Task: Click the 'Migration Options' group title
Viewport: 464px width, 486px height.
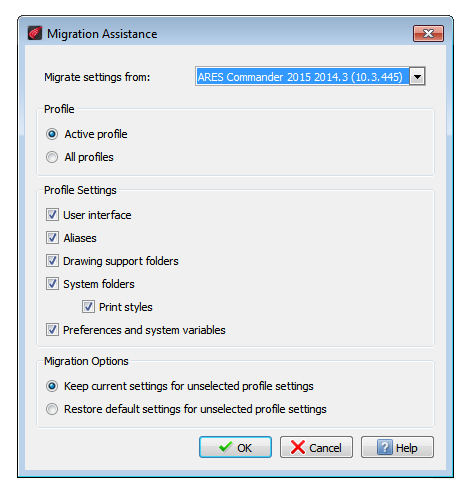Action: 86,361
